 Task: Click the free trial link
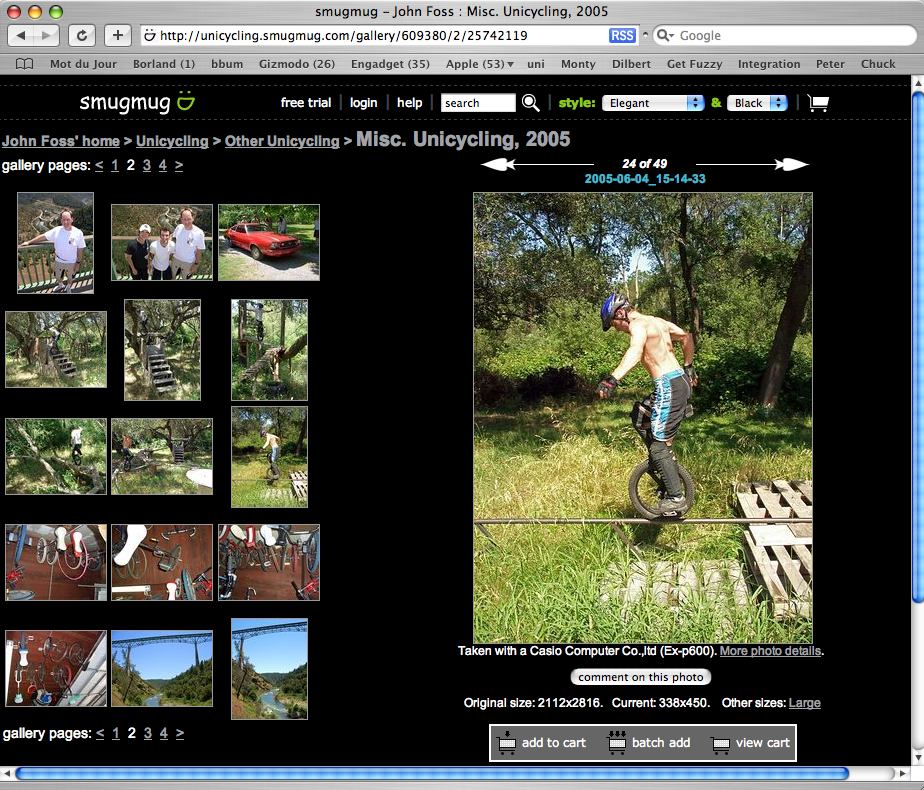pyautogui.click(x=306, y=103)
